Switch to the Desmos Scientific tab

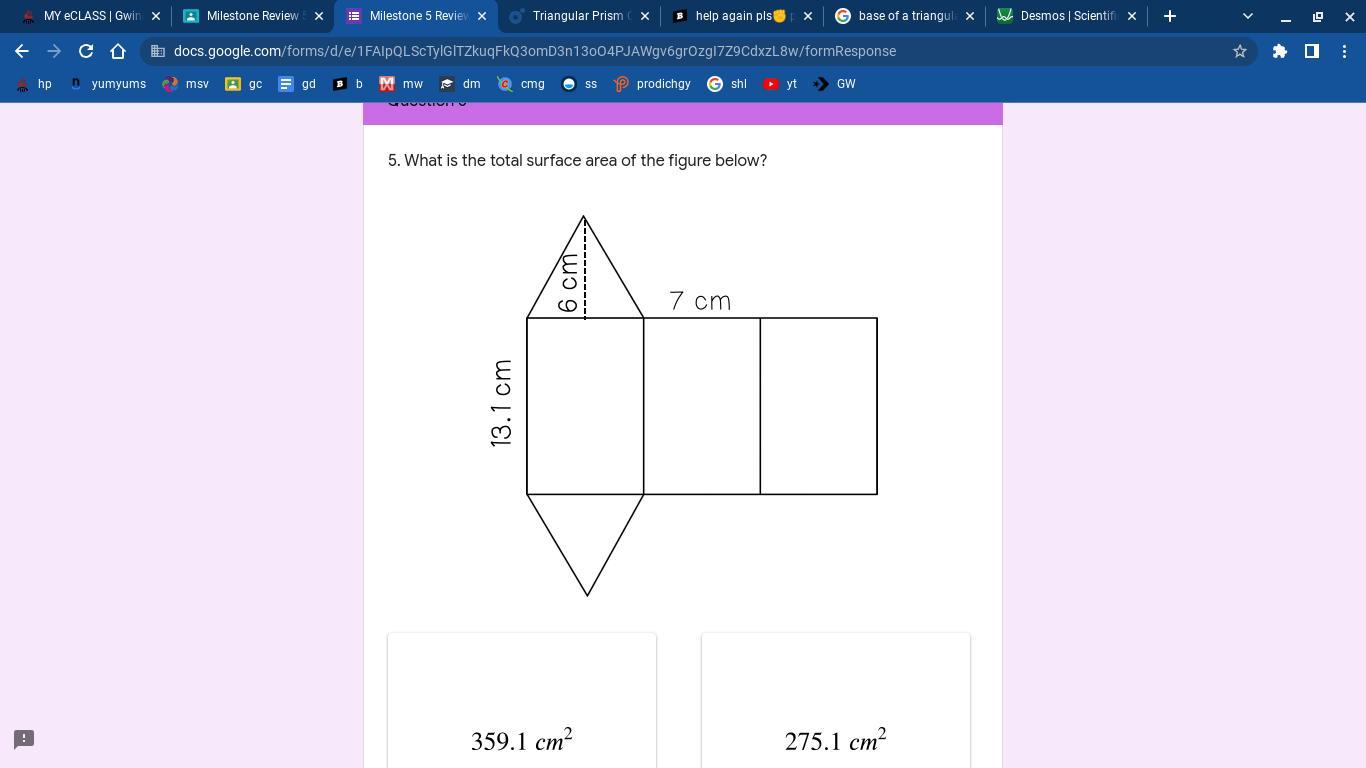1066,16
